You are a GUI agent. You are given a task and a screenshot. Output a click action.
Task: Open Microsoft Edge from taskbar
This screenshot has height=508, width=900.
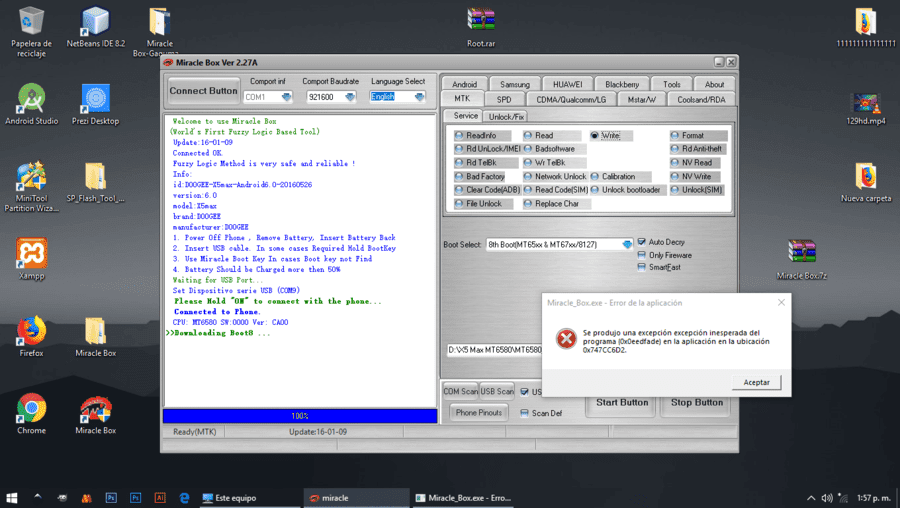184,498
